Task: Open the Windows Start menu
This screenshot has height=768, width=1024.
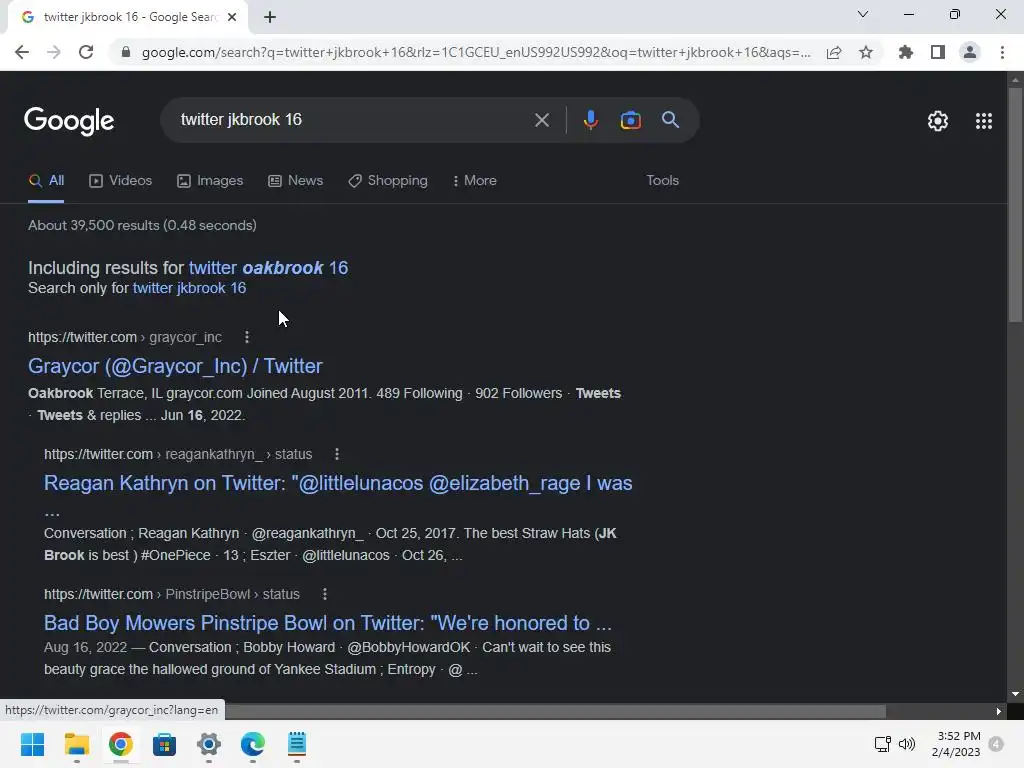Action: pyautogui.click(x=32, y=744)
